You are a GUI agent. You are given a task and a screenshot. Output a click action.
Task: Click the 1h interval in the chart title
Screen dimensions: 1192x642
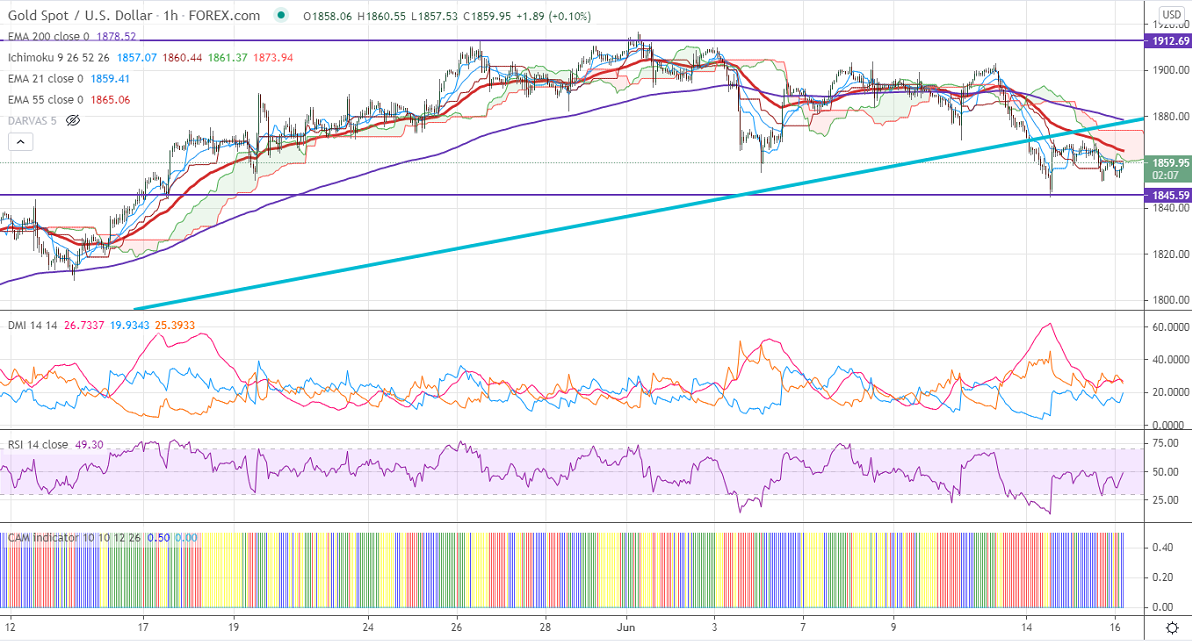pos(169,15)
